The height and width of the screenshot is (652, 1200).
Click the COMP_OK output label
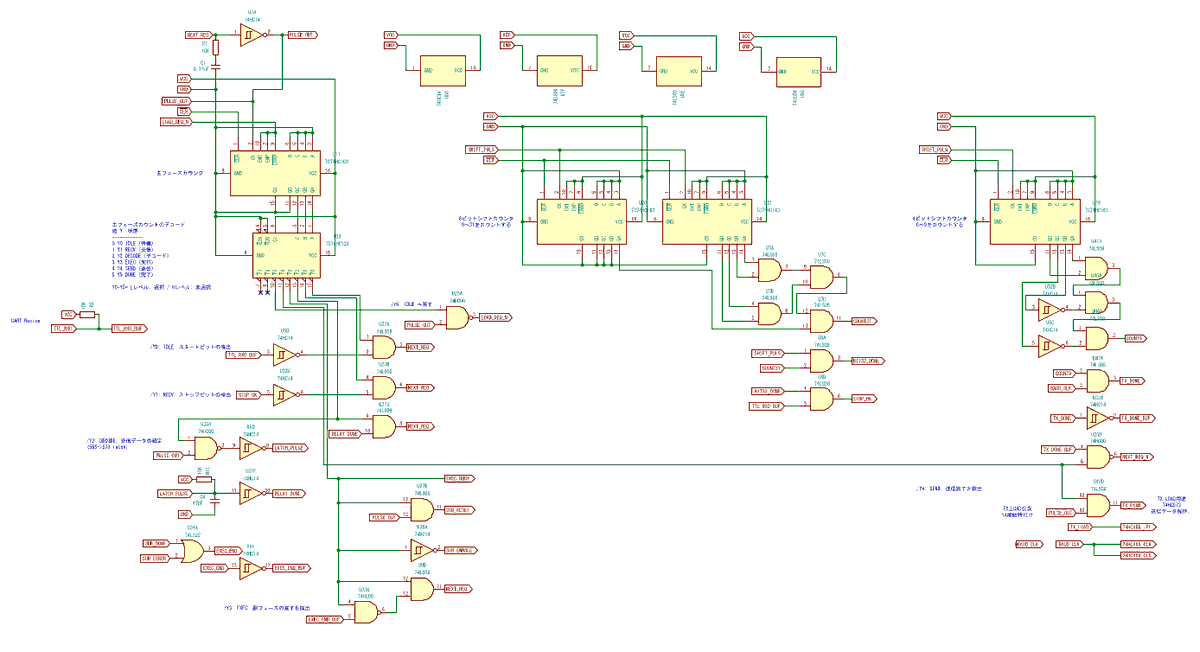(x=863, y=398)
